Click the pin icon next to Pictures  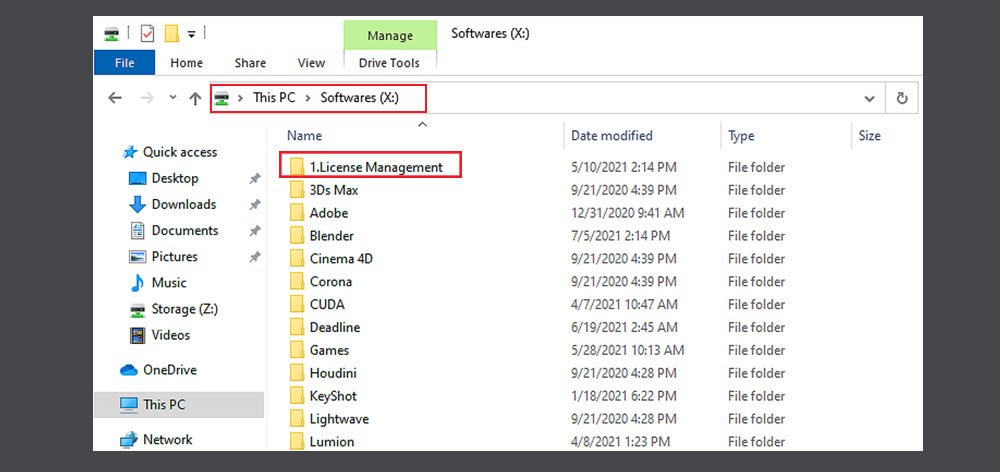tap(254, 257)
